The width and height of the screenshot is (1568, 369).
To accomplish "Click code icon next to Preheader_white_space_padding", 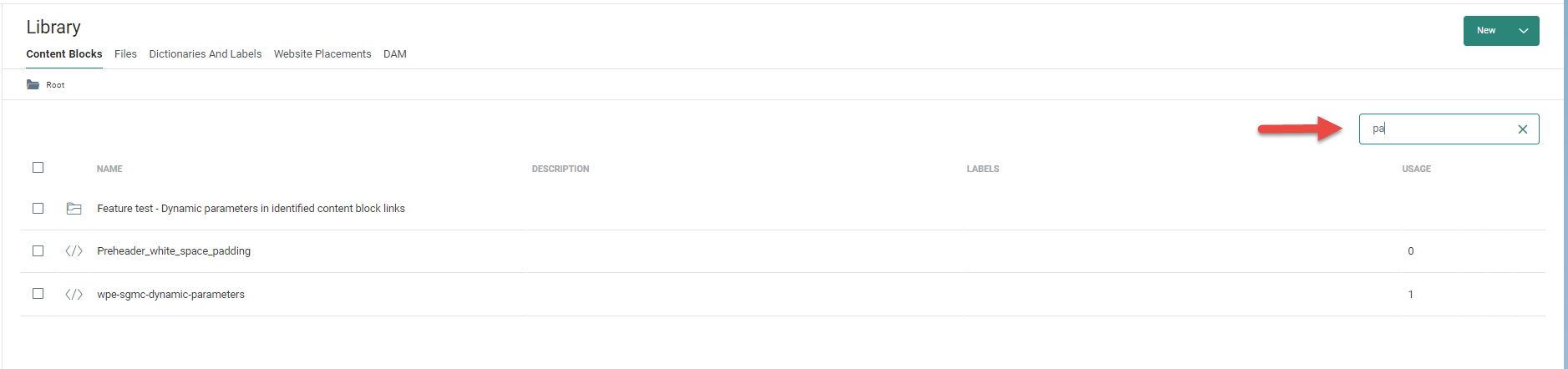I will click(74, 251).
